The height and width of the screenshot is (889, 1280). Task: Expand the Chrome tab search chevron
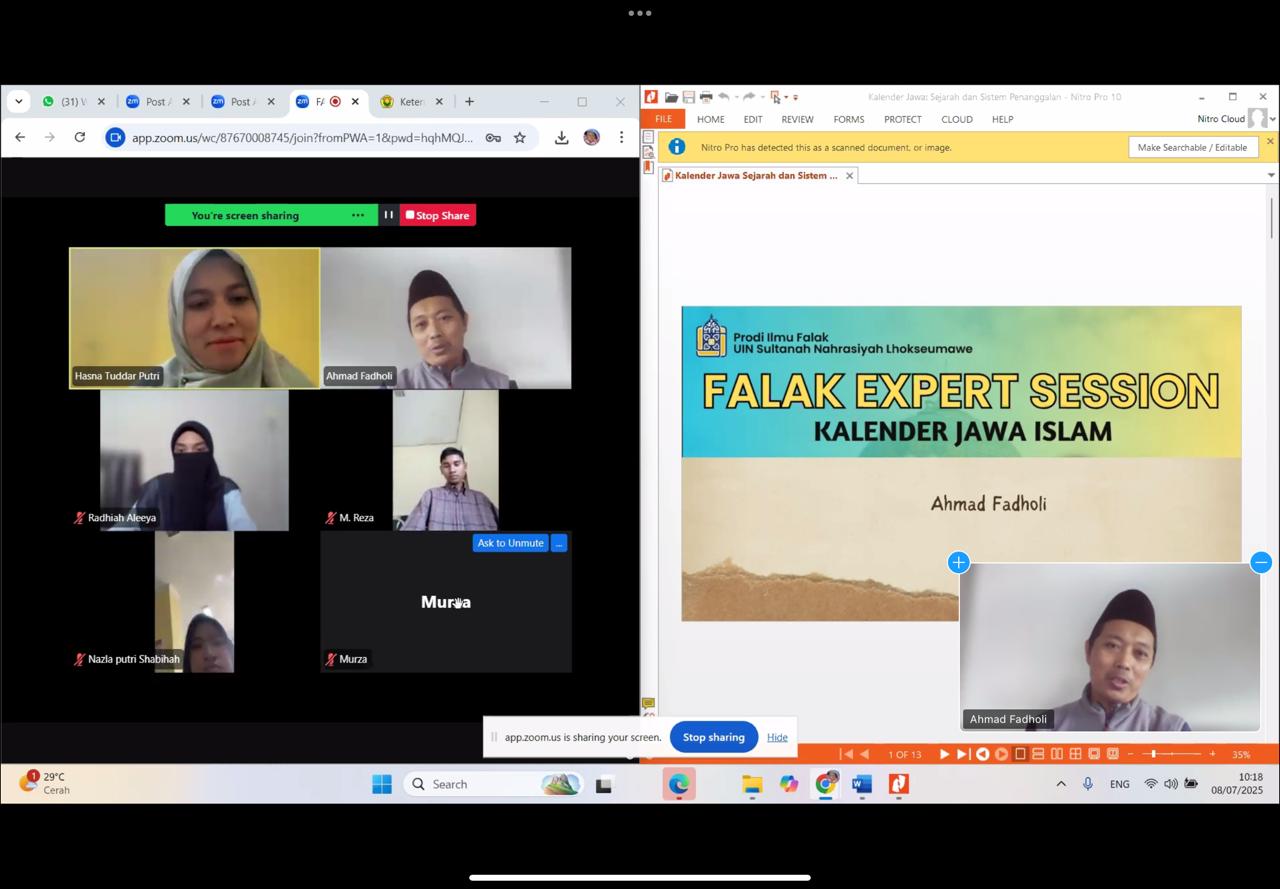[18, 102]
